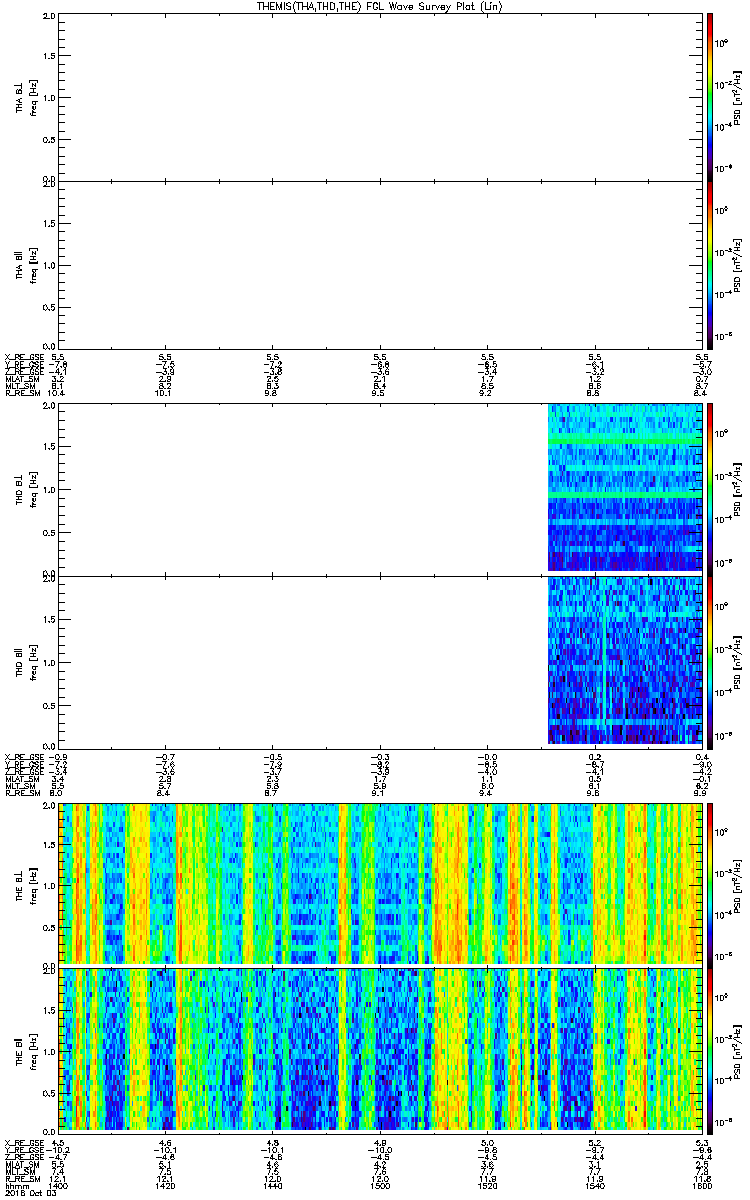Screen dimensions: 750x1200
Task: Click the 1520 time label on the bottom axis
Action: pos(486,1184)
